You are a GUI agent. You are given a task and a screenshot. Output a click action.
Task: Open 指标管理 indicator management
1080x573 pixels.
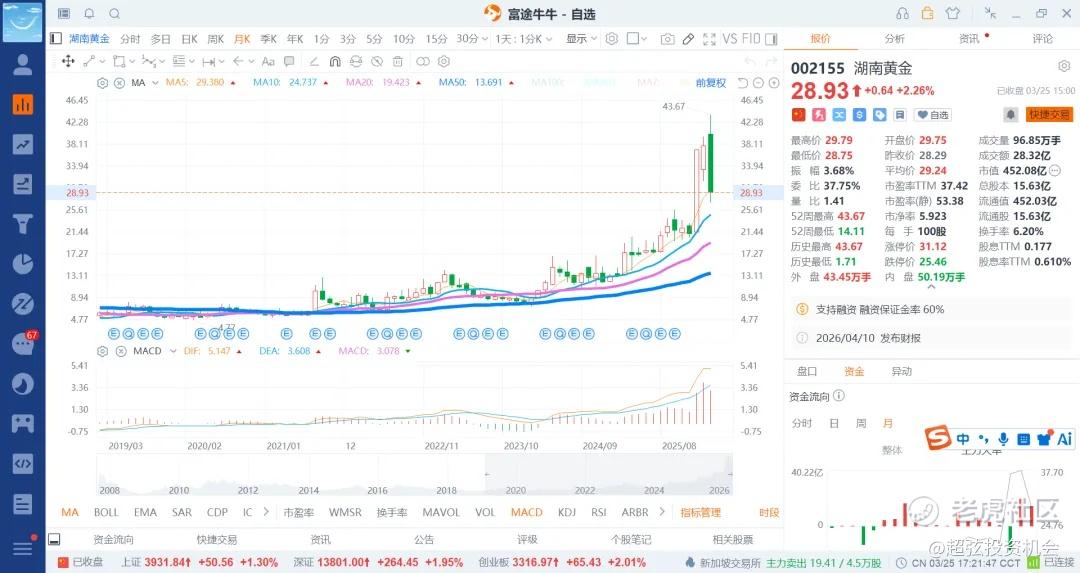[700, 512]
